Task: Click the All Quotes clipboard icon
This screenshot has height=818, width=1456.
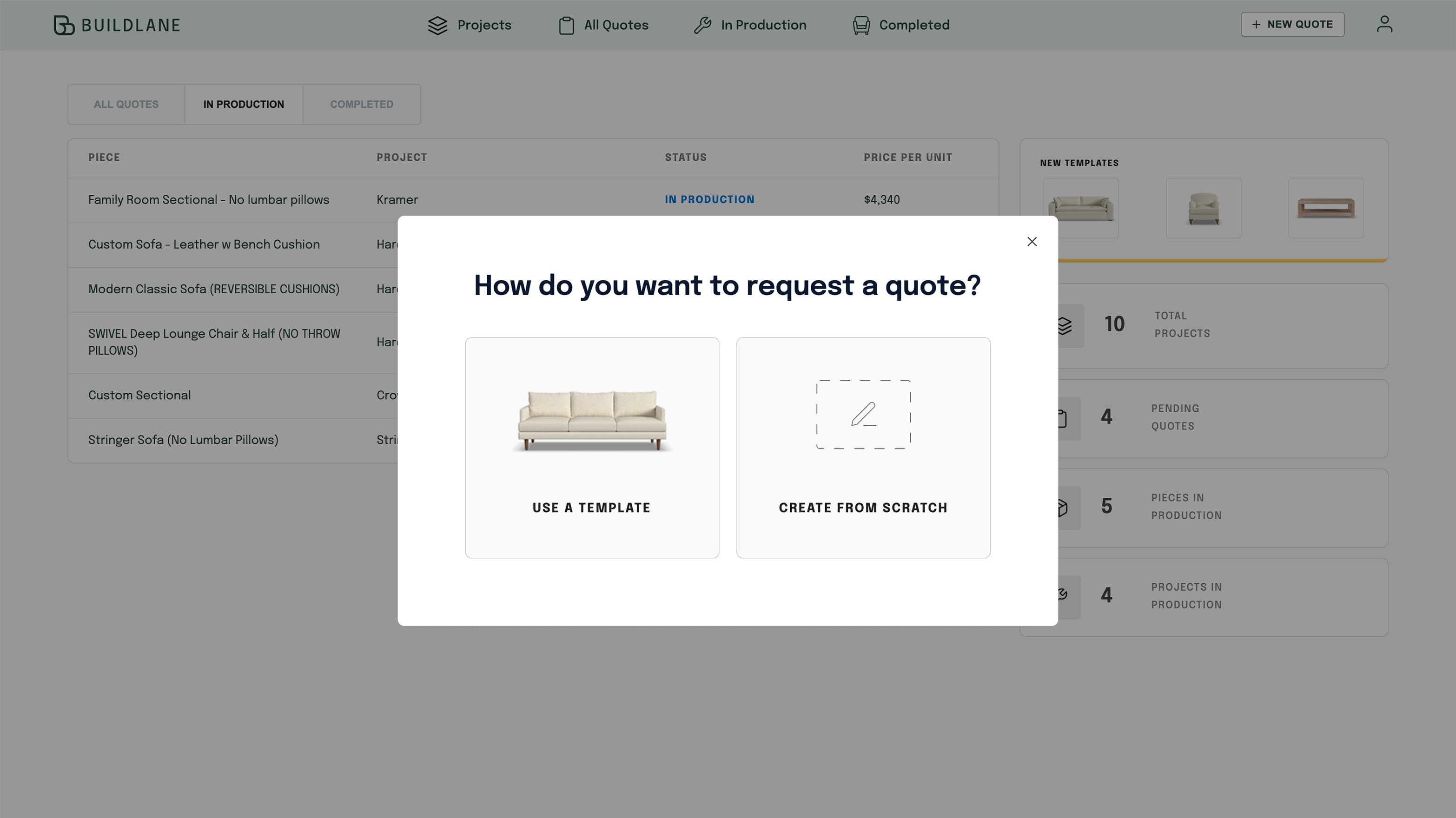Action: coord(566,26)
